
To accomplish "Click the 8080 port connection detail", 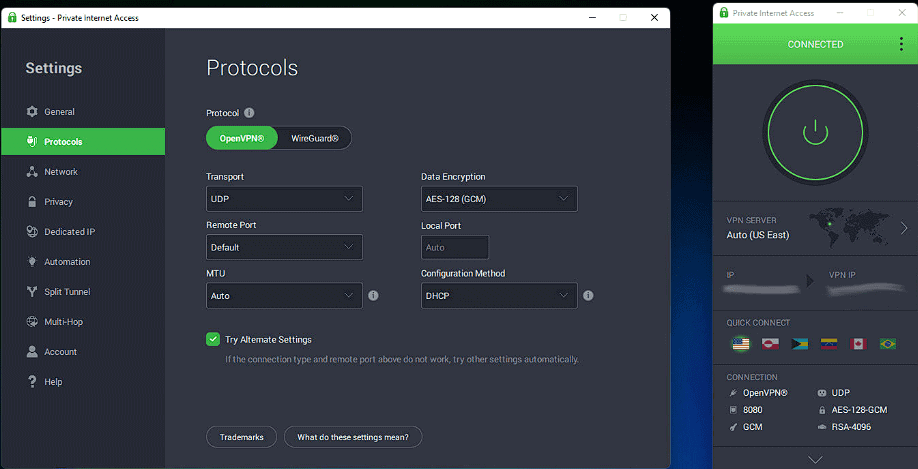I will (x=752, y=410).
